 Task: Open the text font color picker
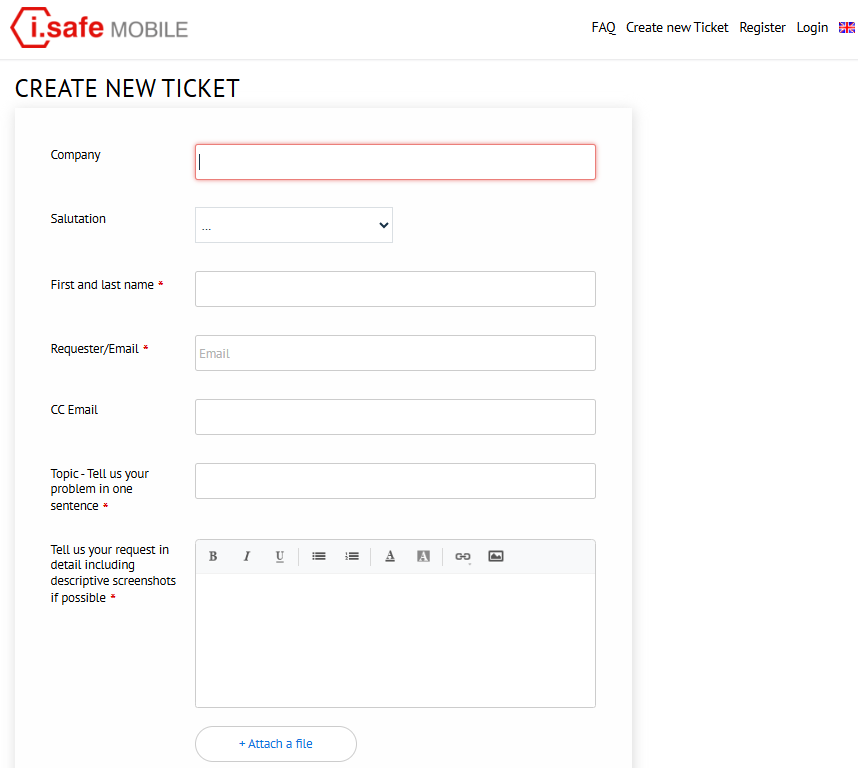pyautogui.click(x=390, y=556)
